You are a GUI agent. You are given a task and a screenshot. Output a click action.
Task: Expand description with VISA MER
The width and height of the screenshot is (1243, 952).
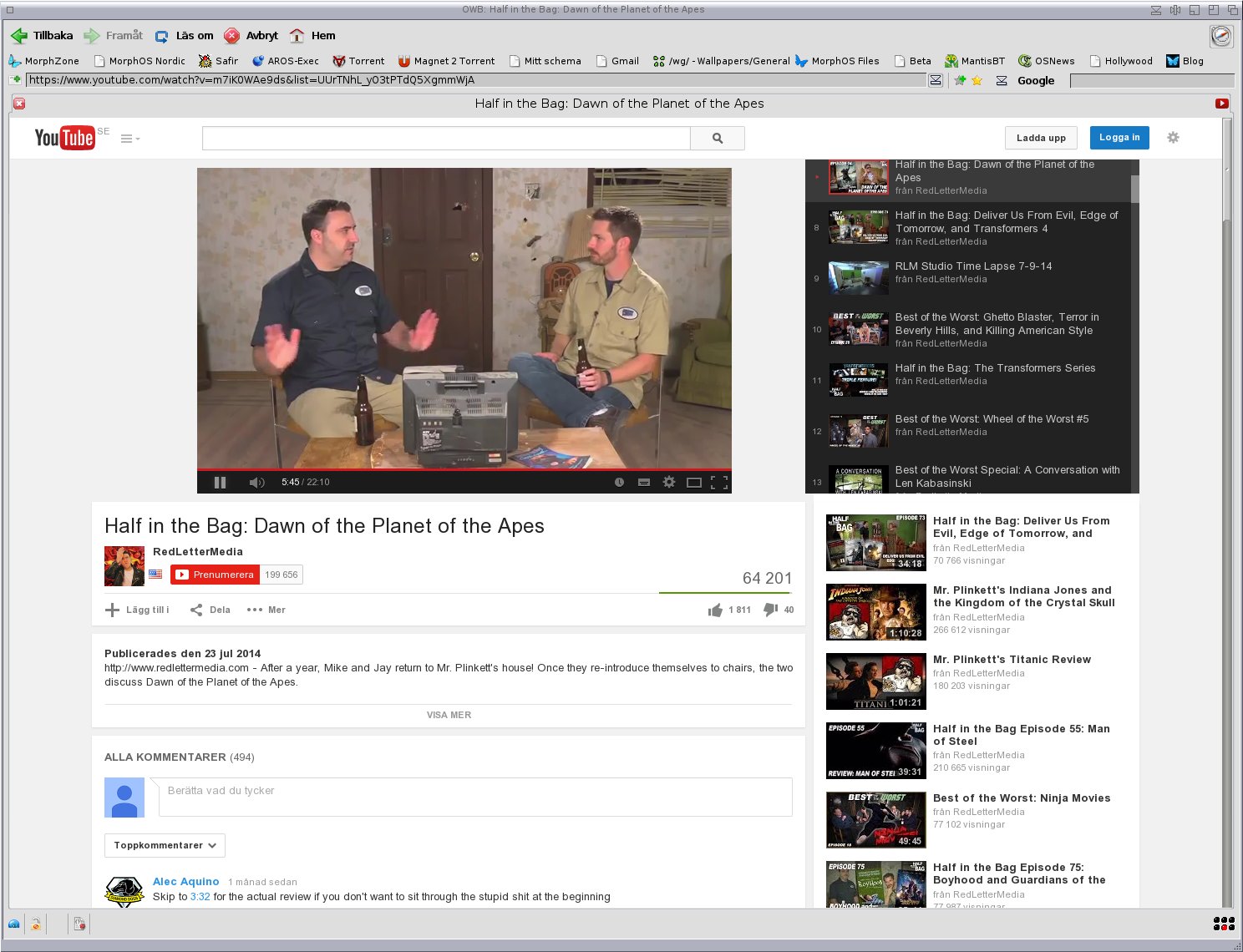point(449,715)
